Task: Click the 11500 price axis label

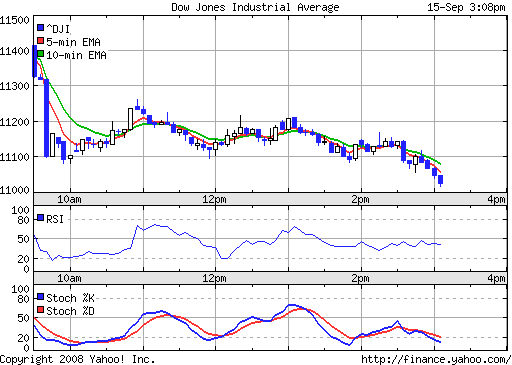Action: tap(15, 20)
